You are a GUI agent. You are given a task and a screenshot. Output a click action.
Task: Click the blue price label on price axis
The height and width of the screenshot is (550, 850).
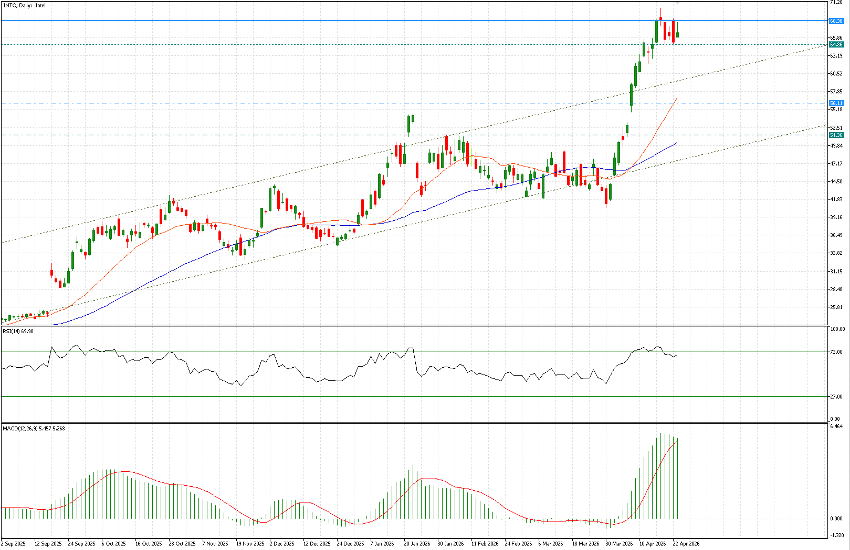[x=836, y=21]
